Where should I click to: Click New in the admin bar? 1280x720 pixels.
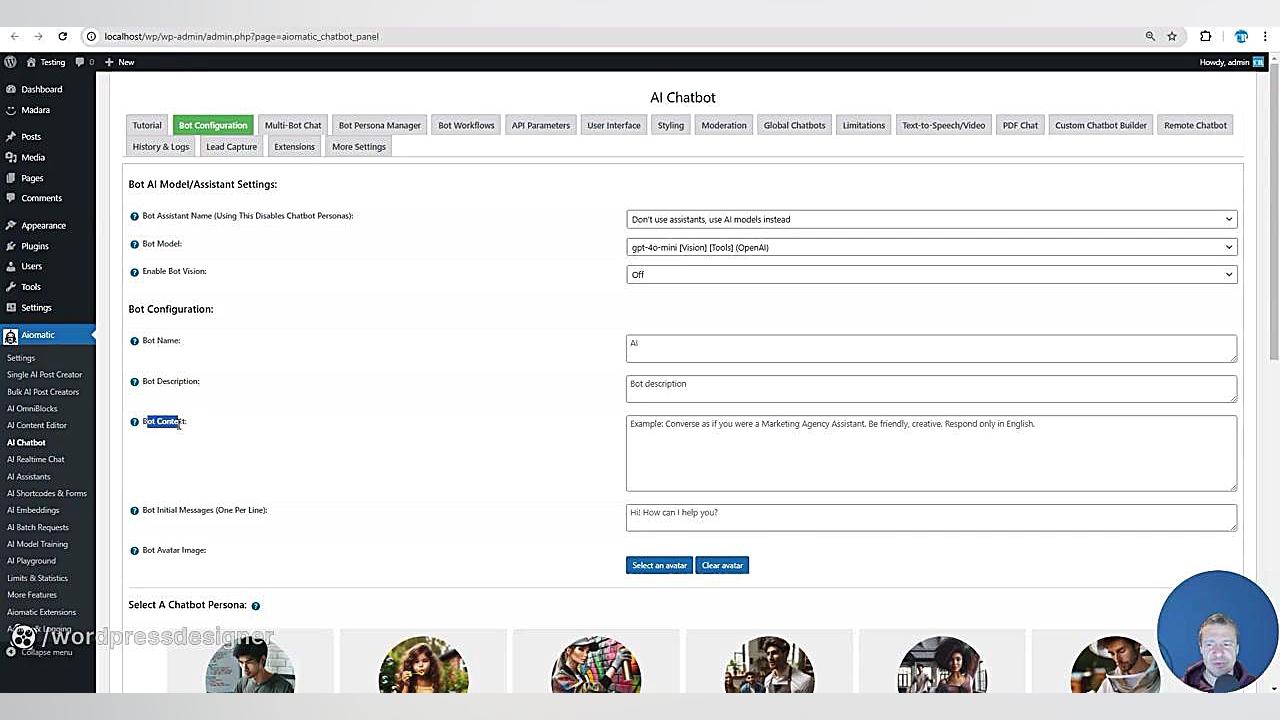click(120, 62)
